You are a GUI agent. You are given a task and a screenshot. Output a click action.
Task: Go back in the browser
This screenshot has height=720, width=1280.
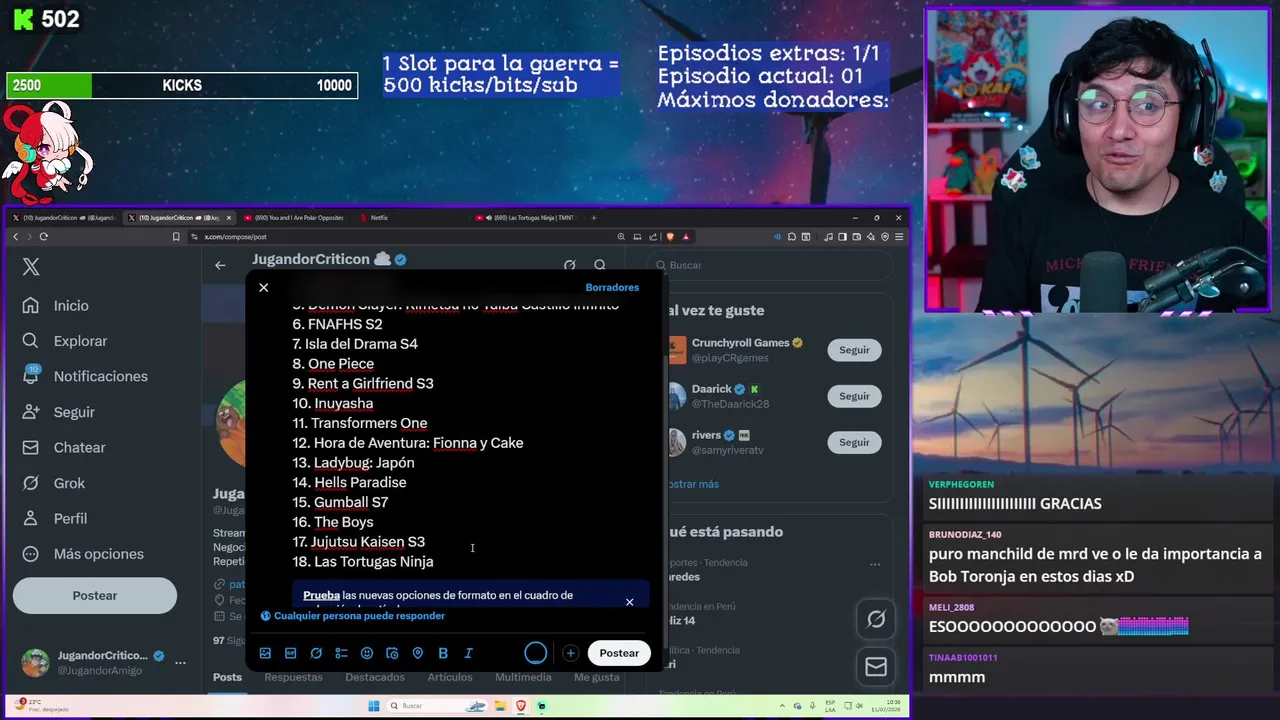point(15,237)
